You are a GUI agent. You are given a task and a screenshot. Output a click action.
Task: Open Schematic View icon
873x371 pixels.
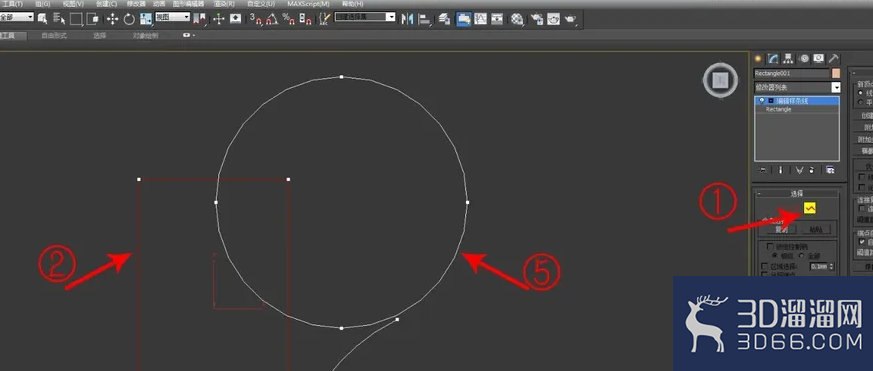coord(497,18)
